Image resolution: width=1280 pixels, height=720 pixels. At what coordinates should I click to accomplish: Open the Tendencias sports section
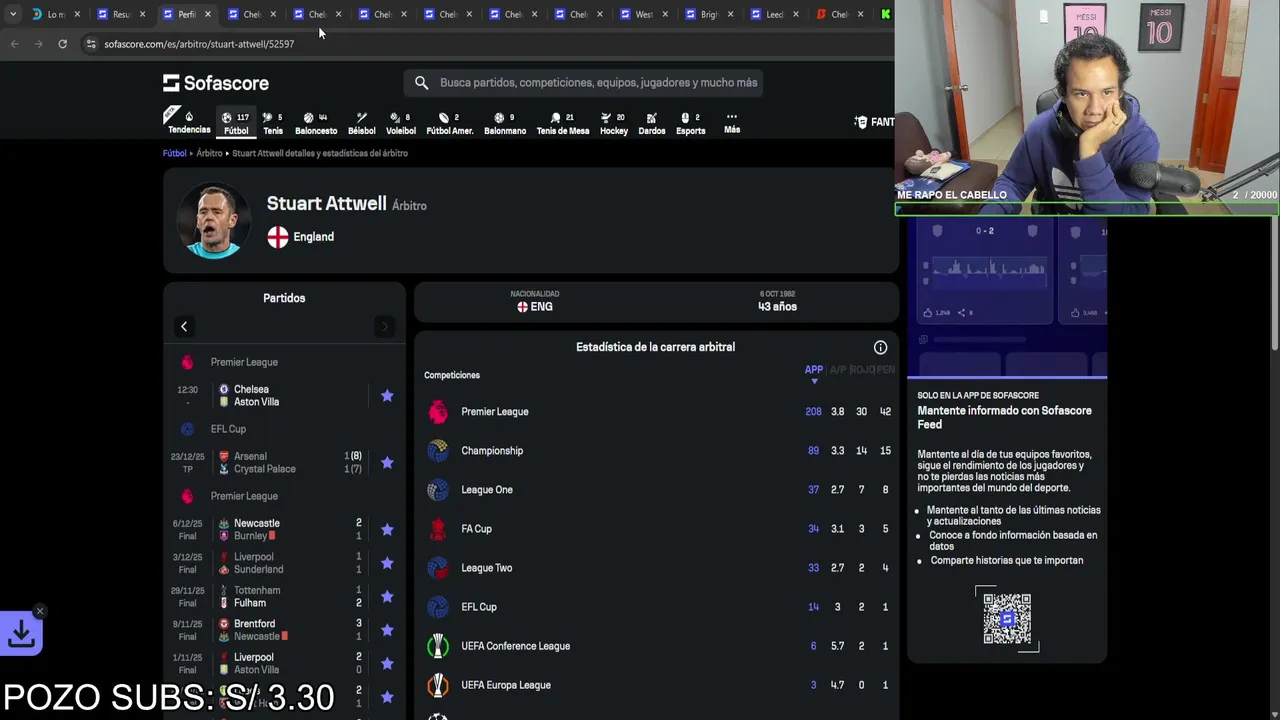(x=188, y=122)
